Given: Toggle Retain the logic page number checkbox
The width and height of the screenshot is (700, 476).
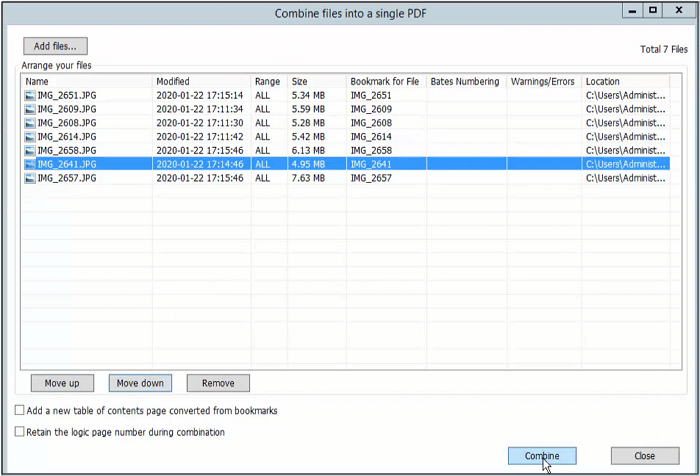Looking at the screenshot, I should click(20, 431).
